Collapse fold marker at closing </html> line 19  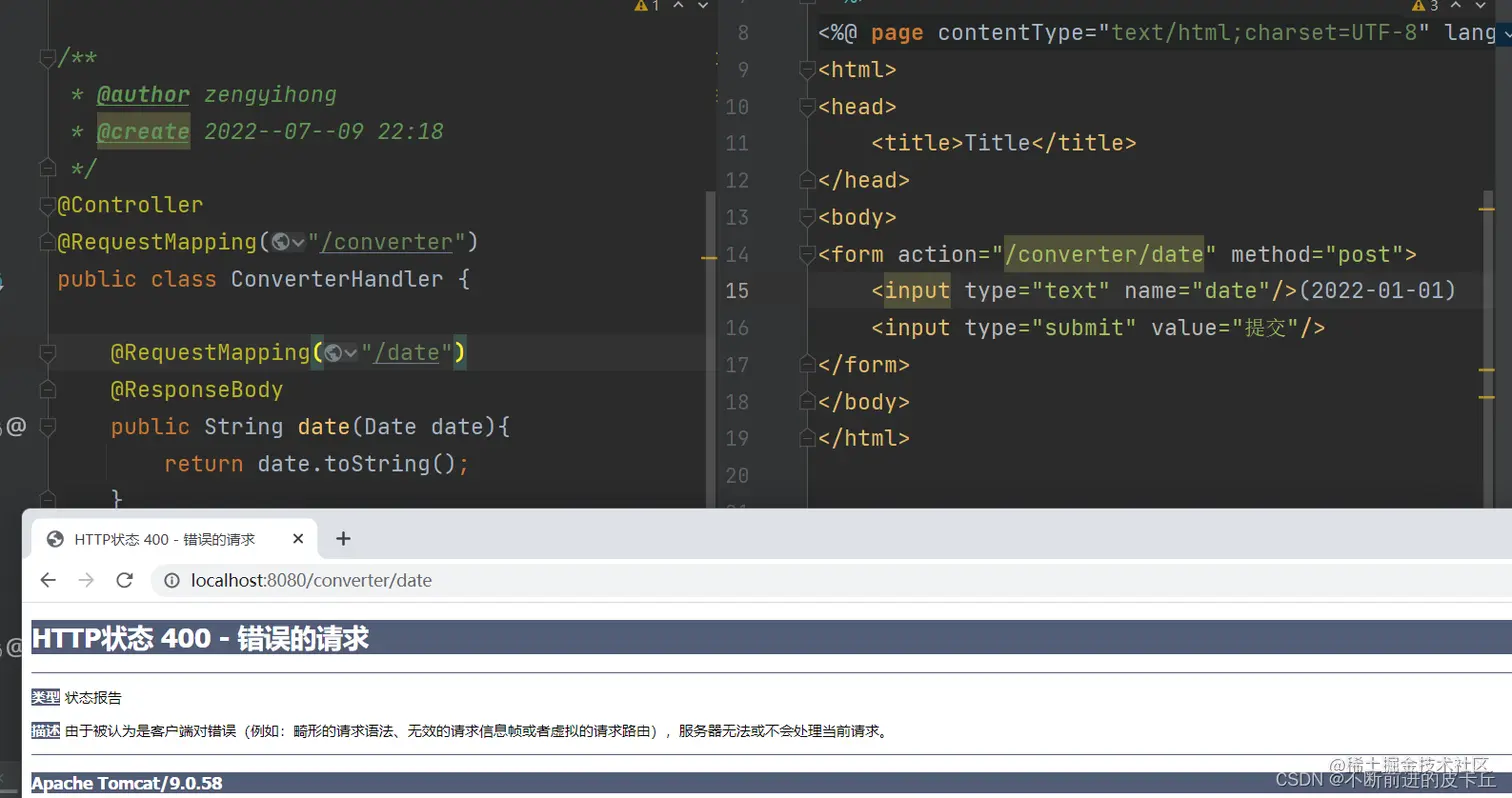808,438
